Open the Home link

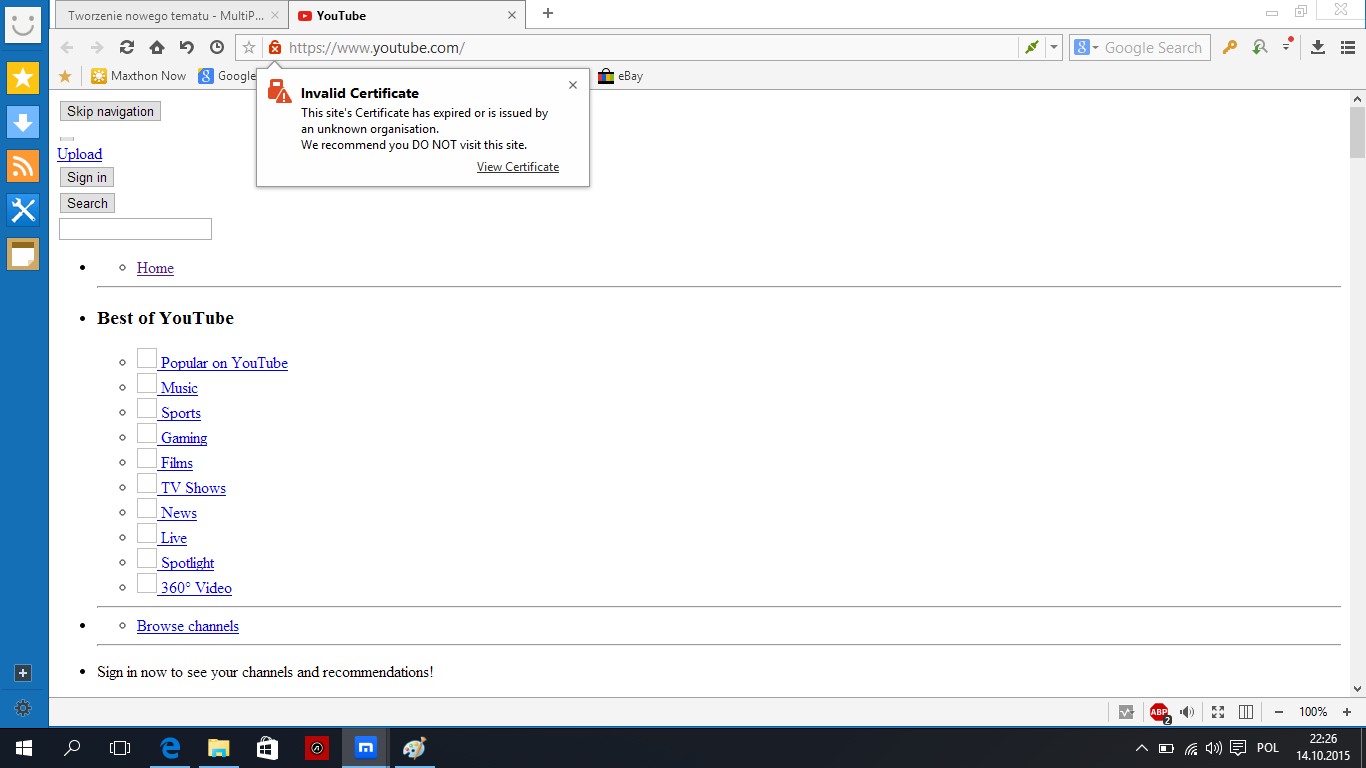[x=155, y=268]
